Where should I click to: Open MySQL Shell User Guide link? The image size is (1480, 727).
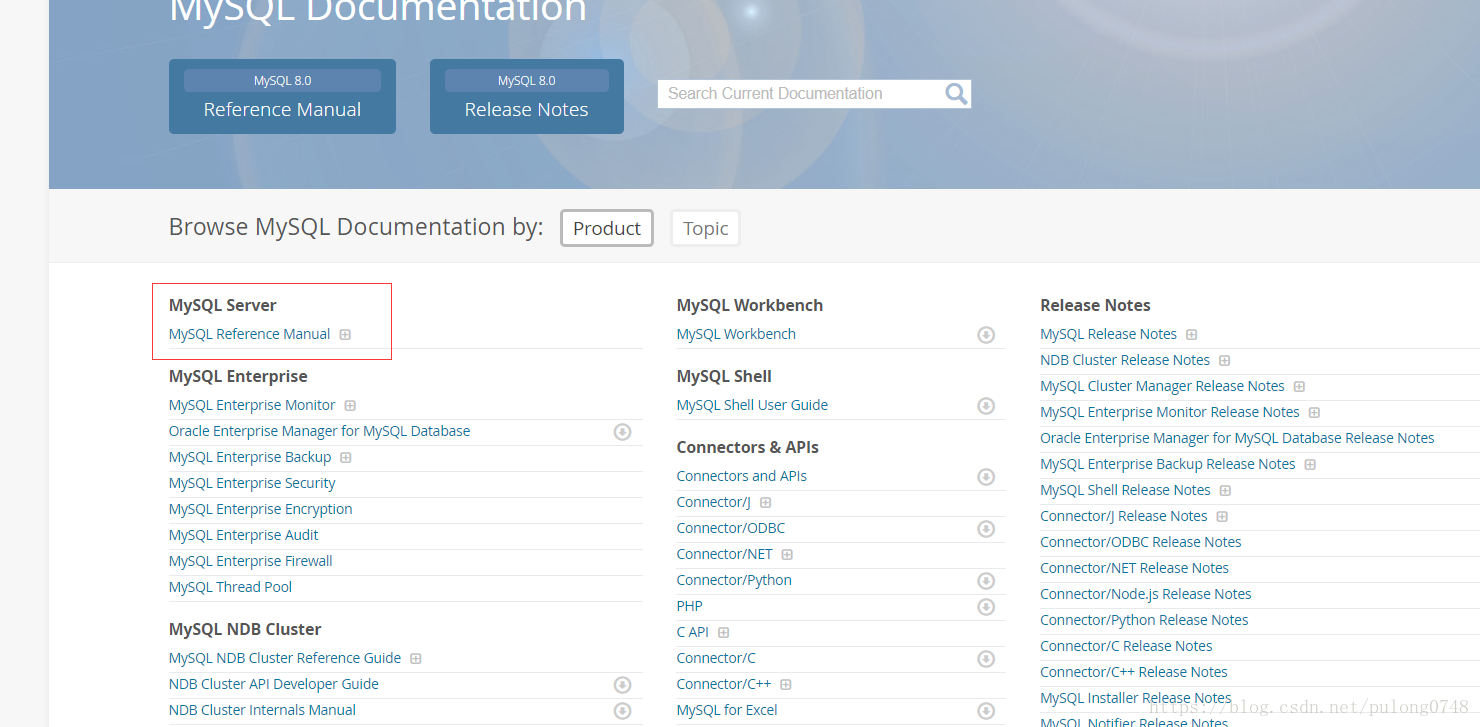click(752, 405)
